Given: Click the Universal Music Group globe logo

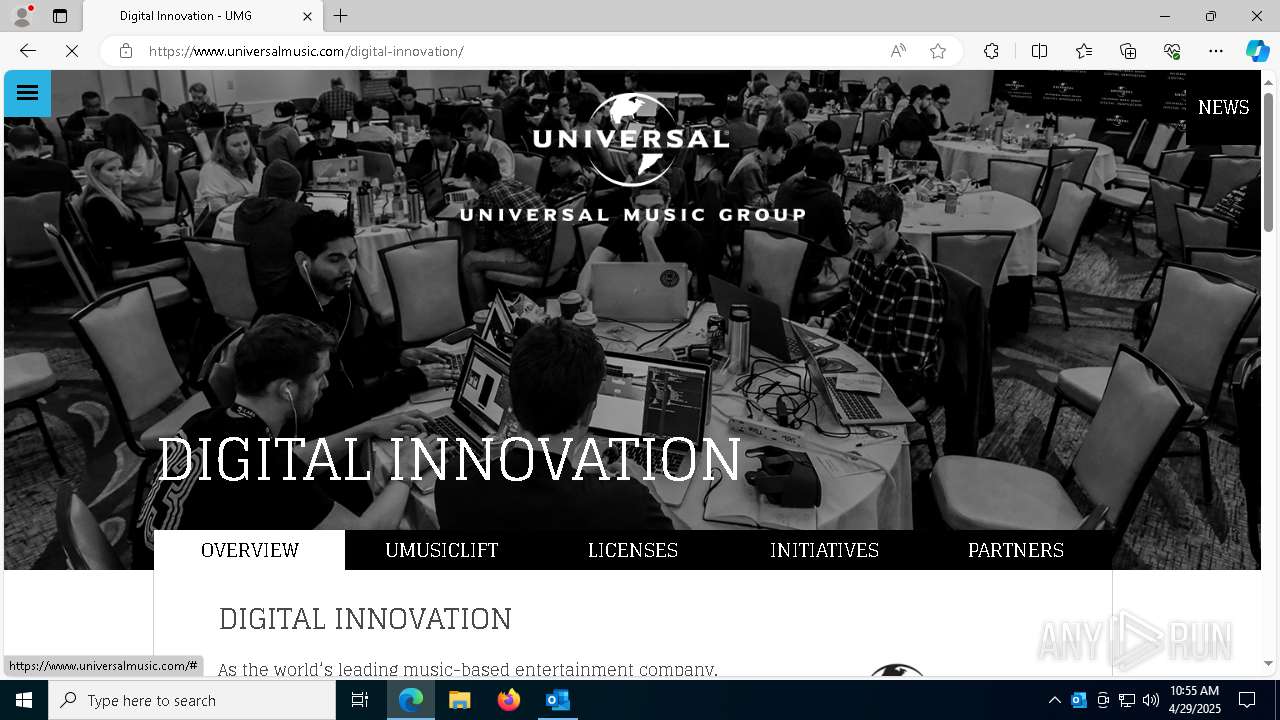Looking at the screenshot, I should tap(632, 156).
